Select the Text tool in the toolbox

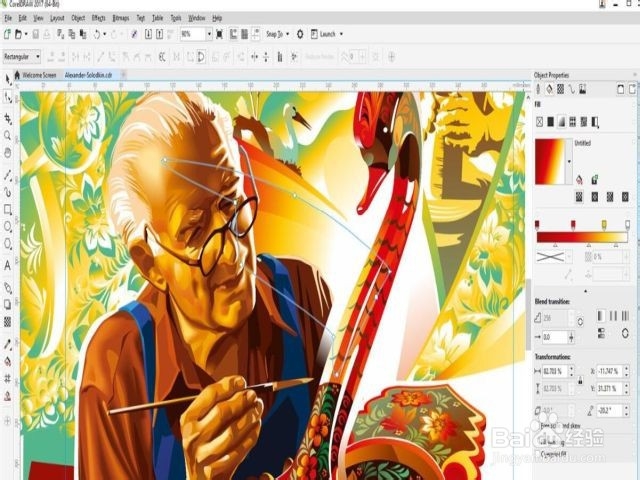coord(7,265)
